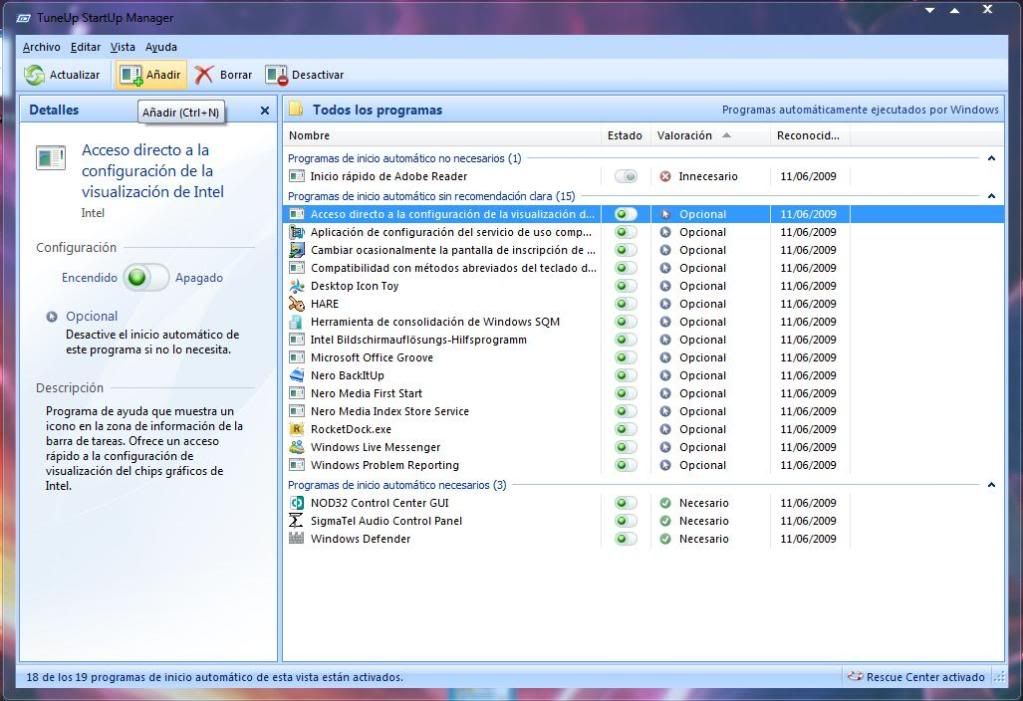
Task: Collapse the 'sin recomendación clara (15)' group
Action: (x=991, y=196)
